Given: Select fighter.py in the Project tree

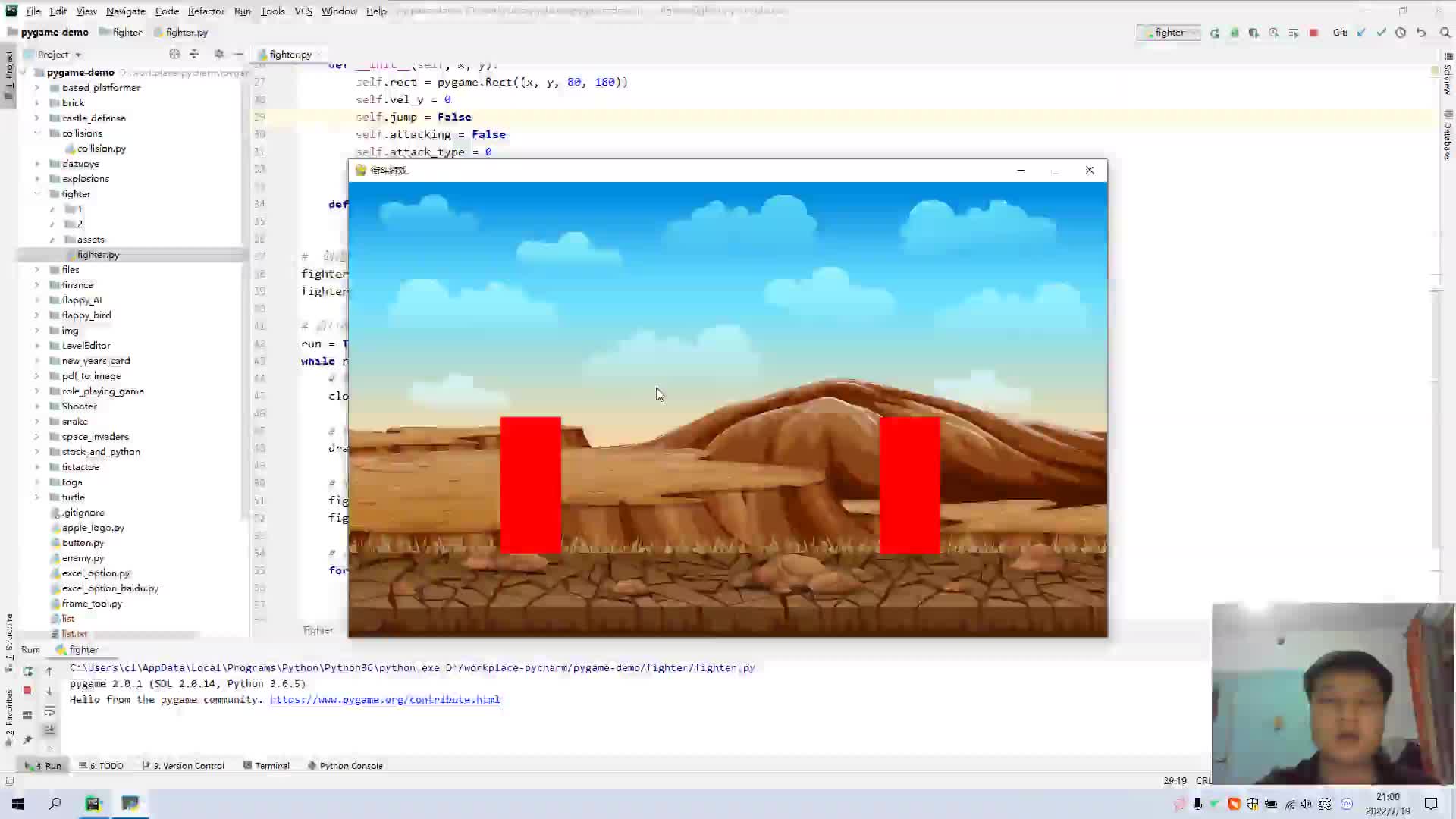Looking at the screenshot, I should 99,254.
